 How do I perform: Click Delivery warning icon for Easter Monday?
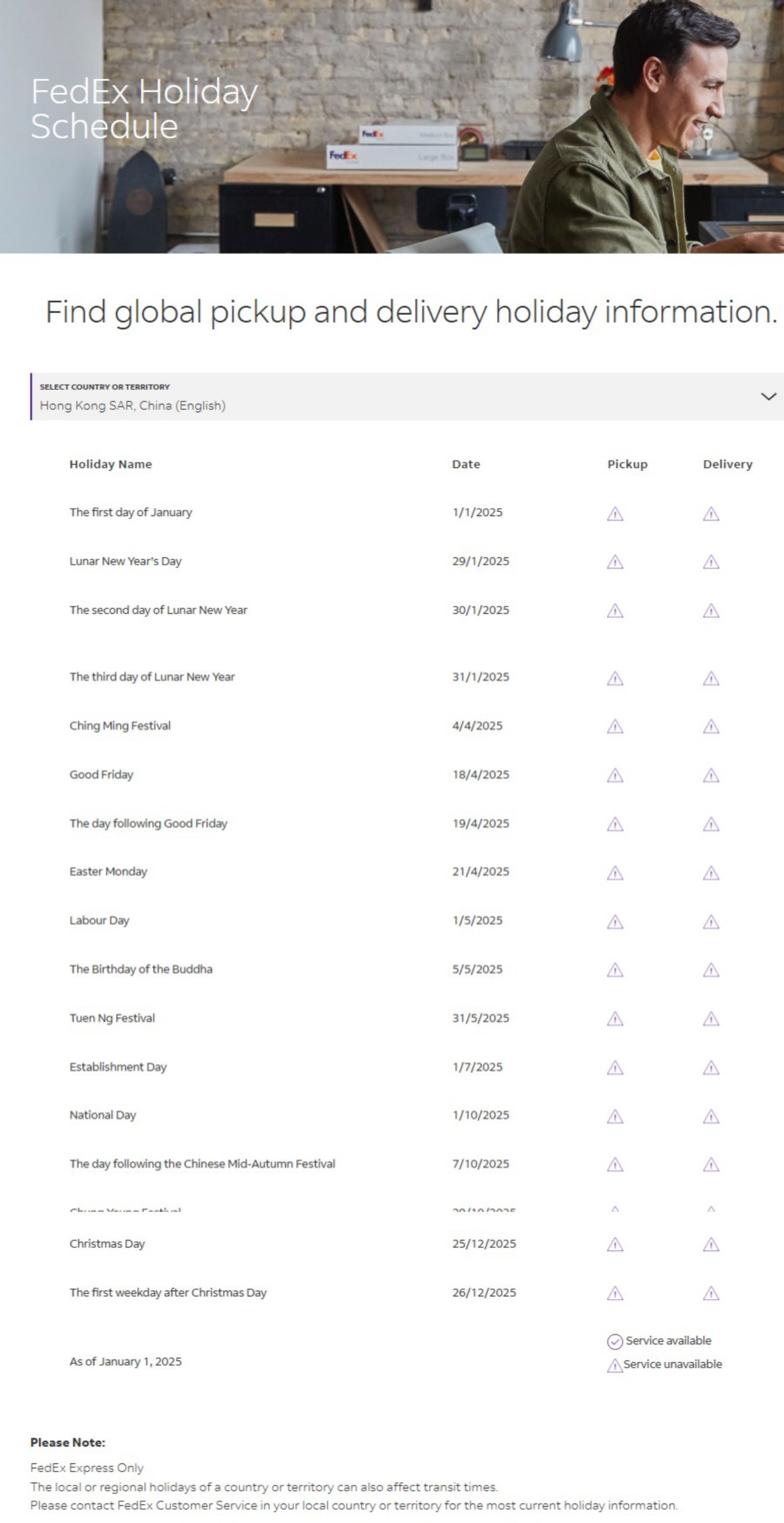(x=711, y=873)
